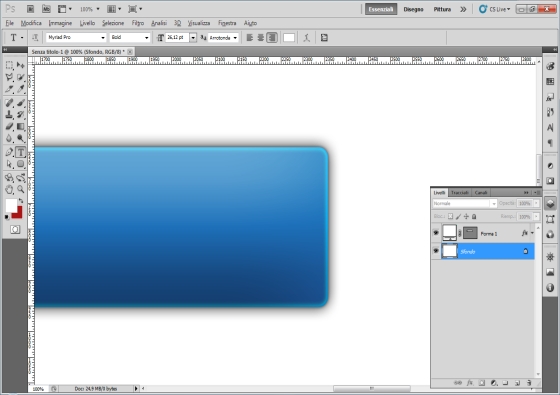Select the 3D Camera Rotate tool
Screen dimensions: 560x395
tap(21, 178)
